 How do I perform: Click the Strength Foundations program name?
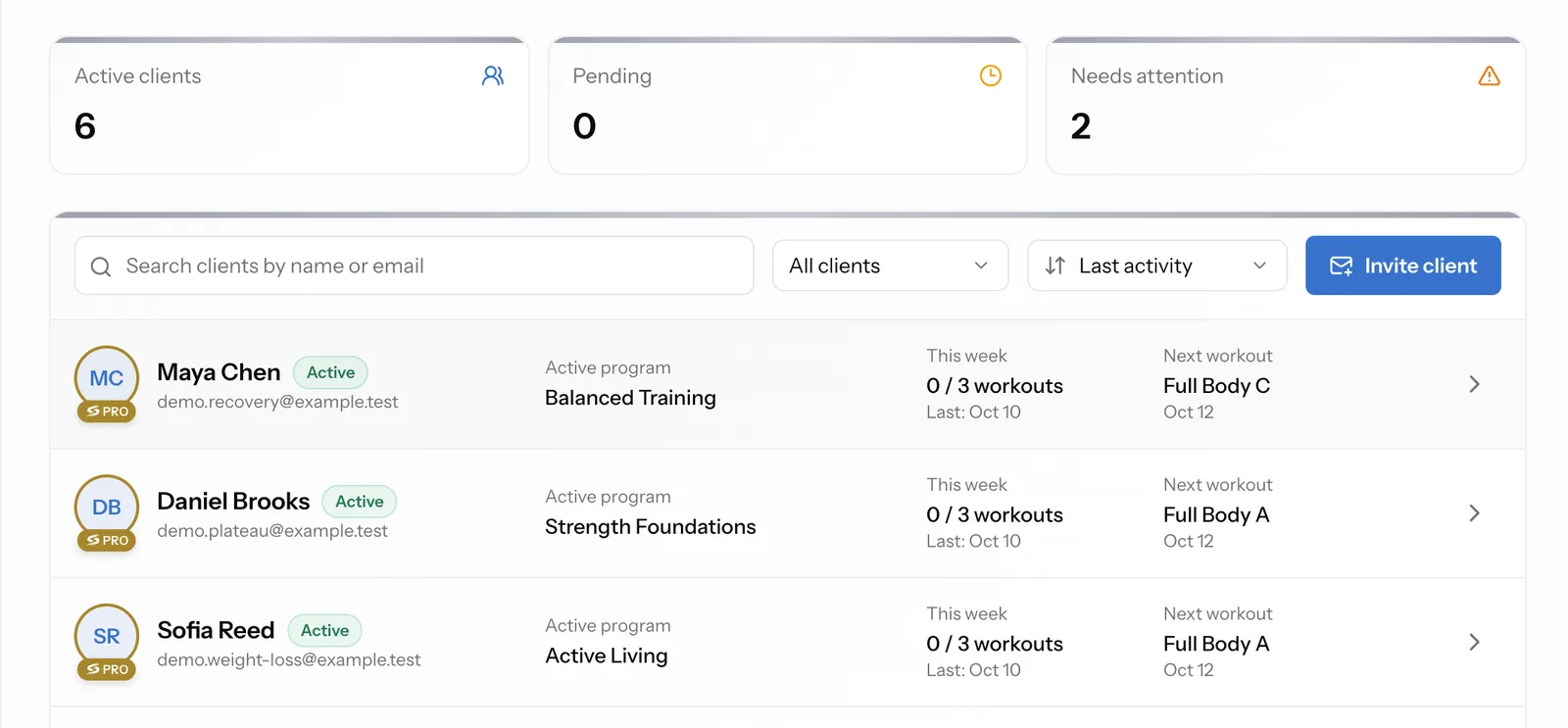(651, 527)
